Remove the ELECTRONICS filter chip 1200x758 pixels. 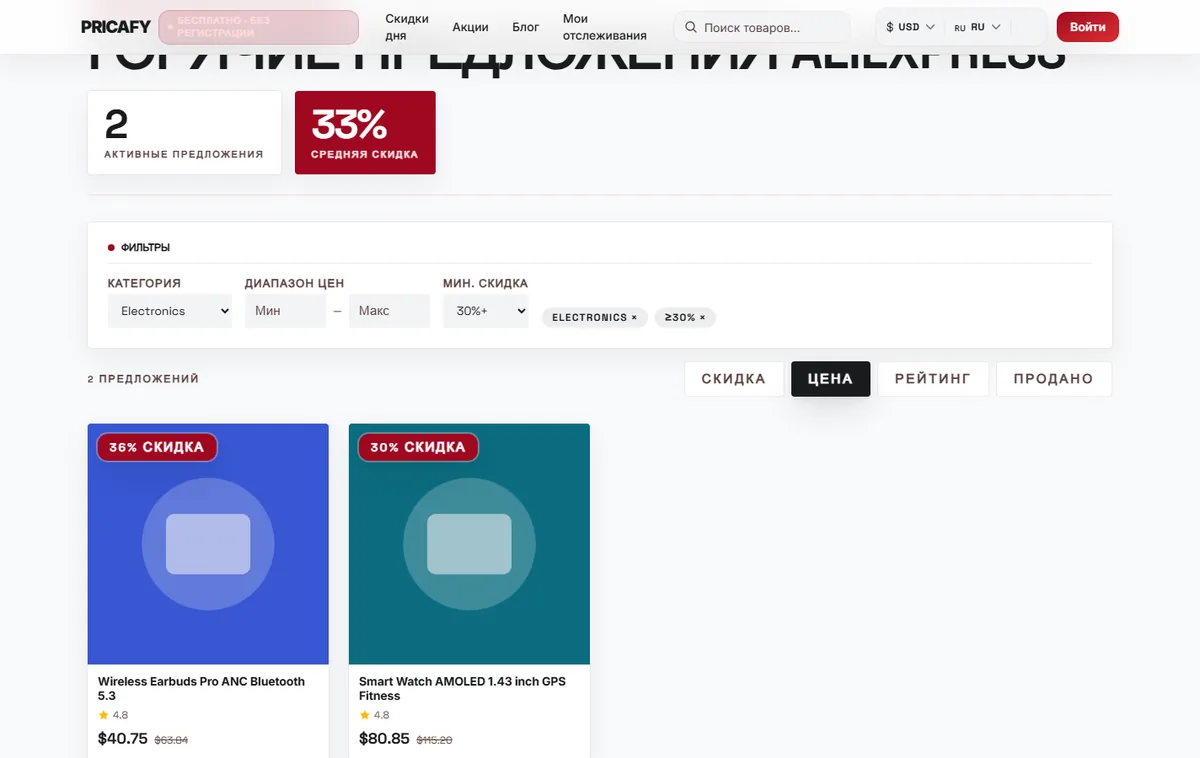tap(634, 318)
